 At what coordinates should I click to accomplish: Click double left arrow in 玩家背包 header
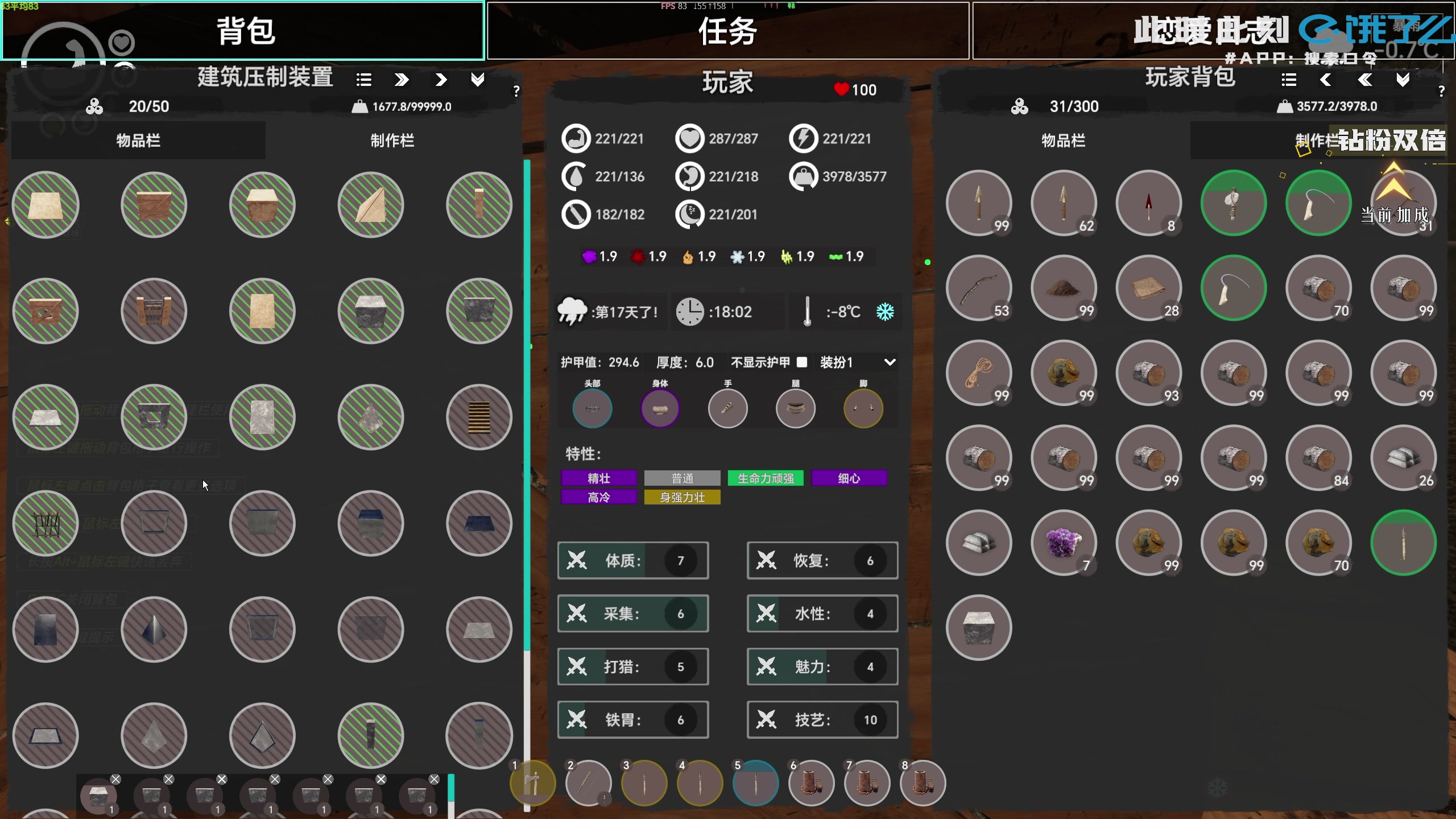1365,80
